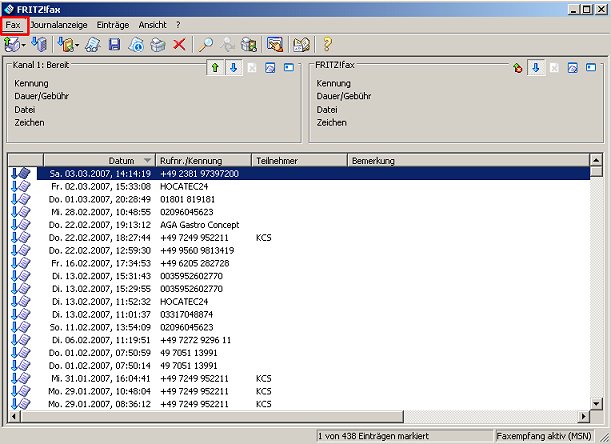Click KCS in the Mi. 31.01.2007 row
Image resolution: width=611 pixels, height=444 pixels.
(x=263, y=379)
